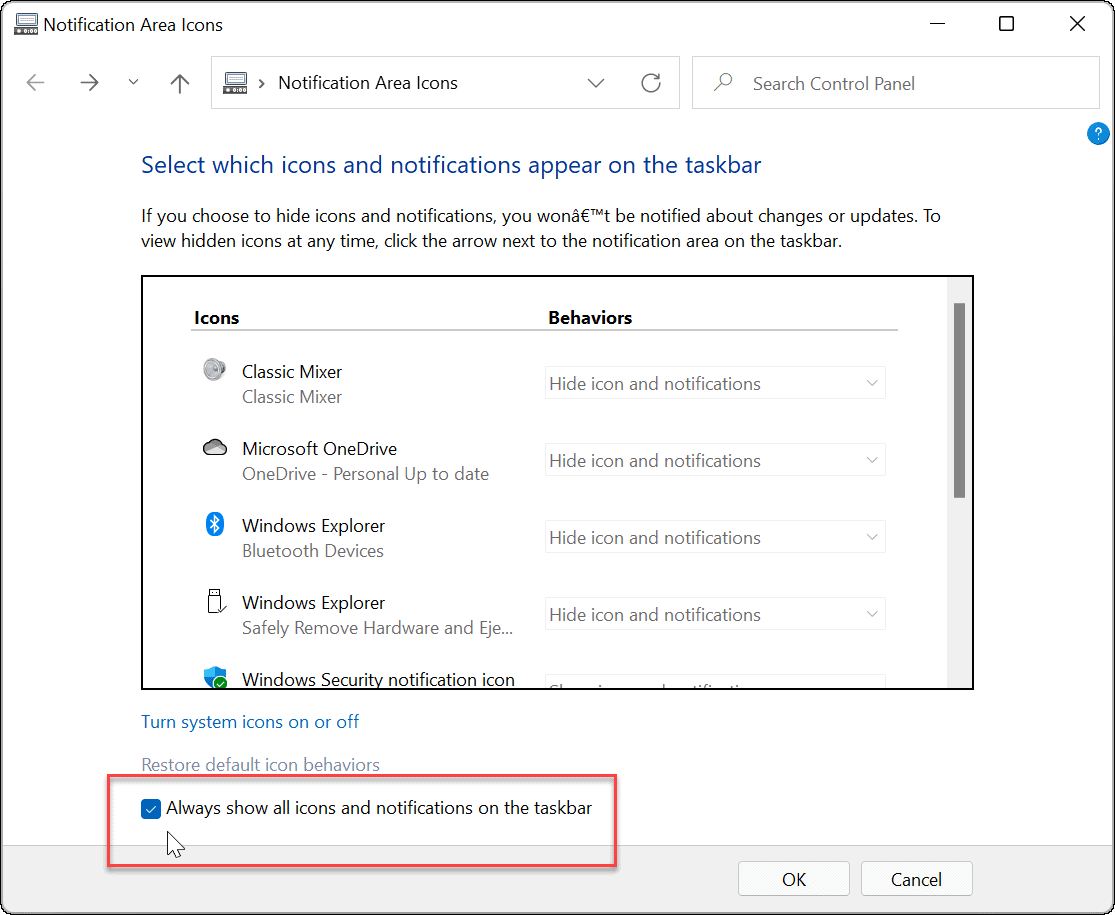Click Restore default icon behaviors
The height and width of the screenshot is (915, 1115).
tap(260, 765)
